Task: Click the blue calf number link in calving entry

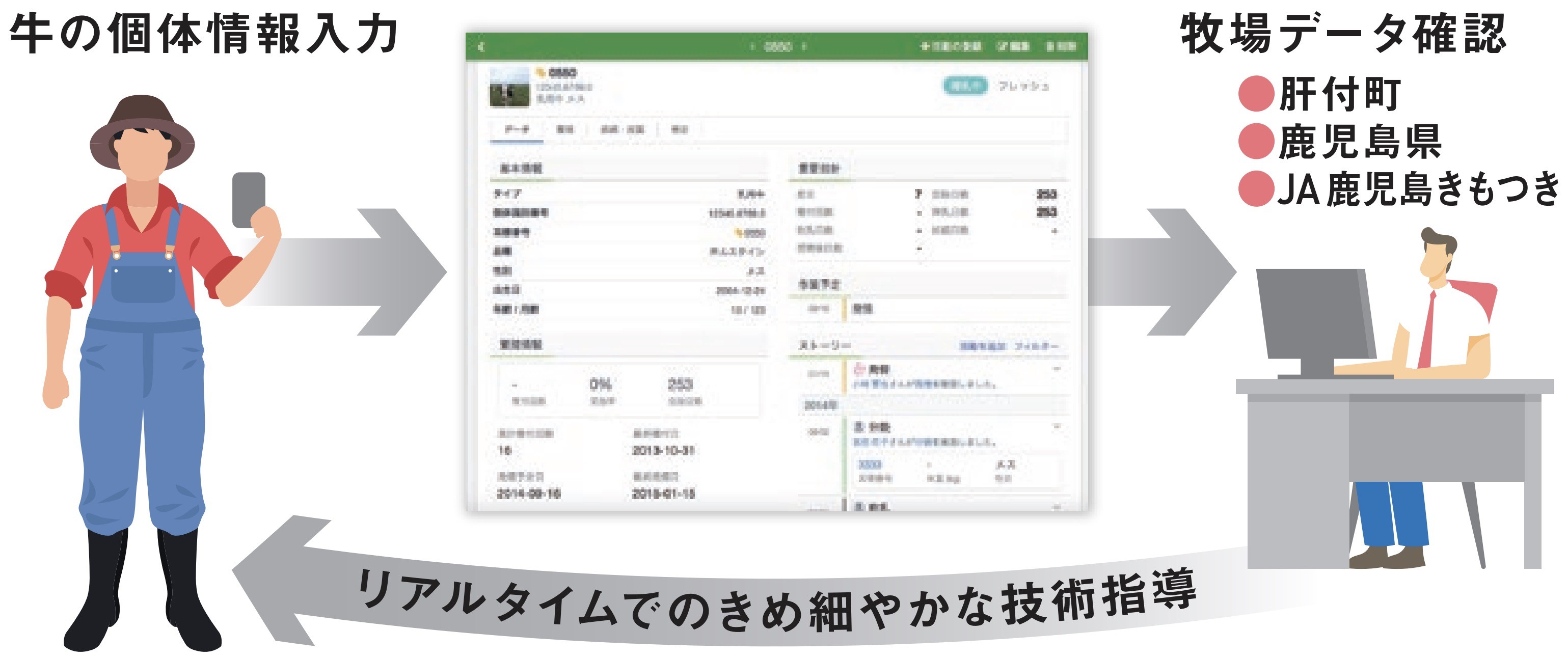Action: (869, 464)
